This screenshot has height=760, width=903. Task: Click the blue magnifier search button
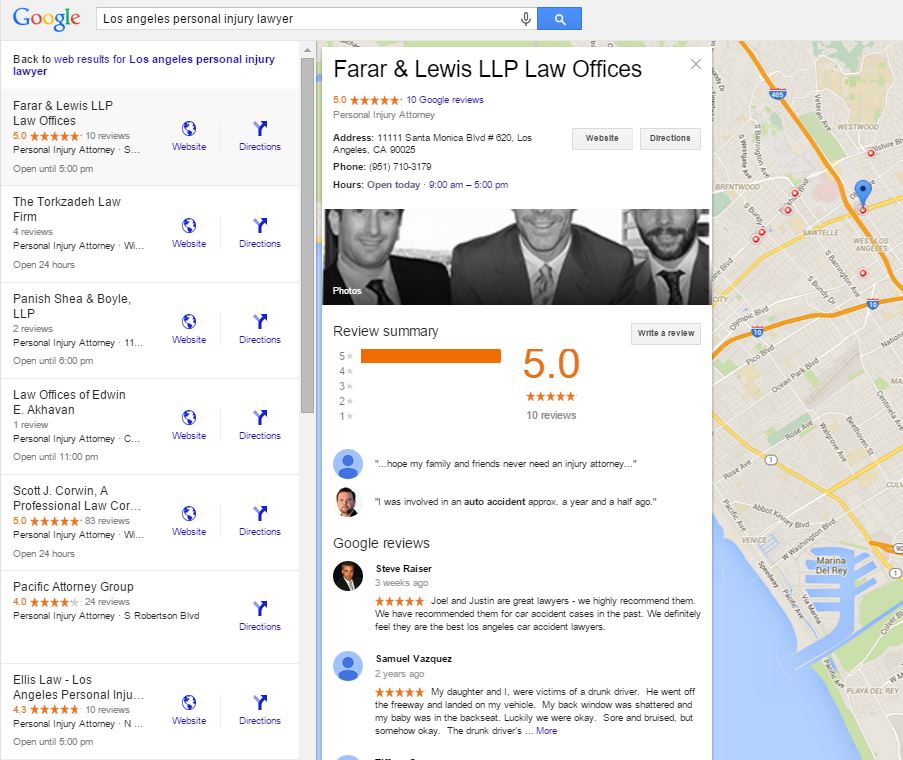coord(559,19)
